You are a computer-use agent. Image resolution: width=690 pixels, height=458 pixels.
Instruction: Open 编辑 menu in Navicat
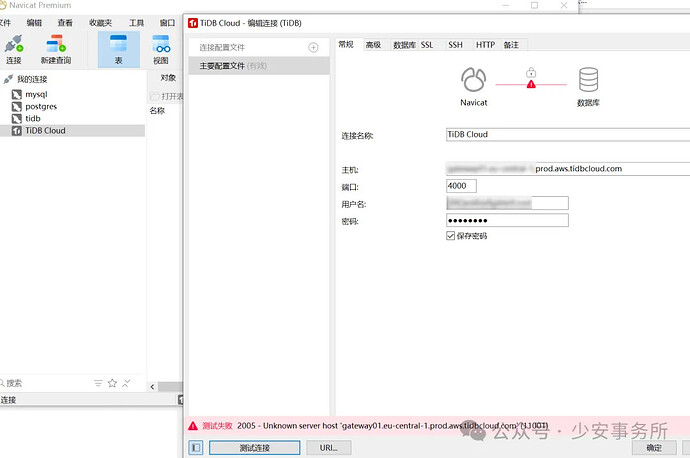(34, 22)
